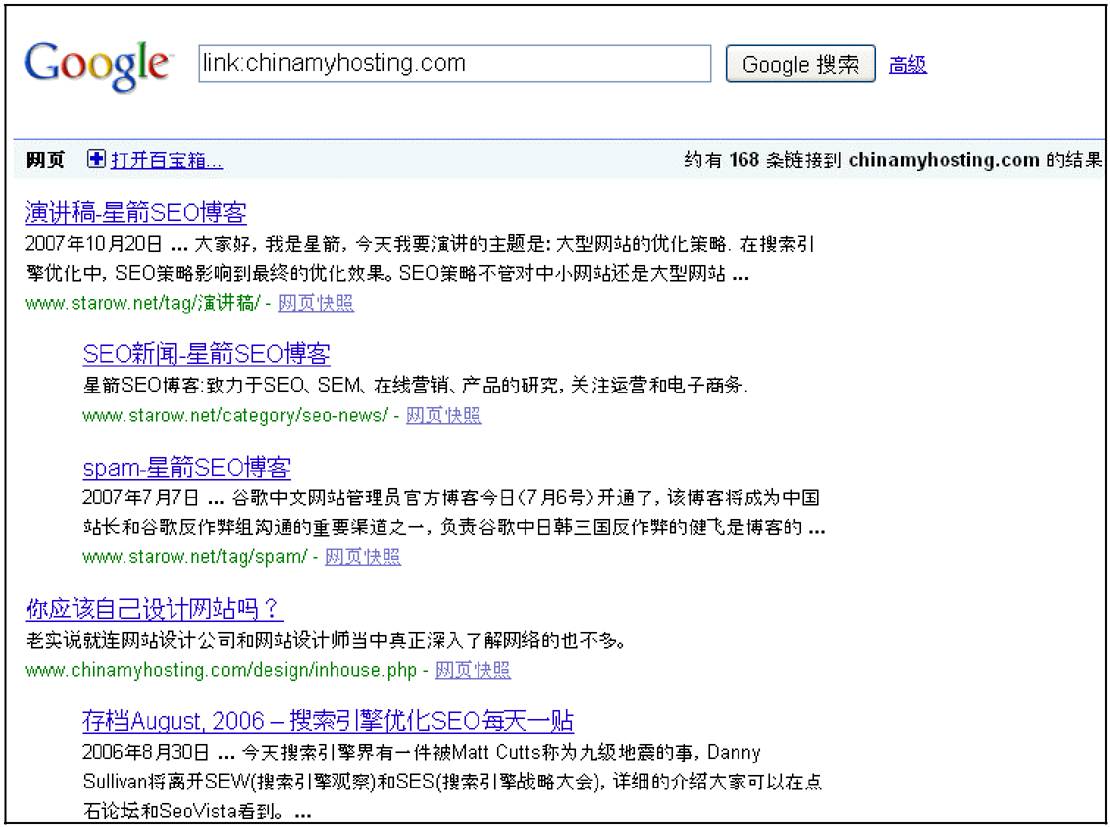Viewport: 1110px width, 827px height.
Task: Focus the search field containing link:chinamyhosting.com
Action: (x=454, y=64)
